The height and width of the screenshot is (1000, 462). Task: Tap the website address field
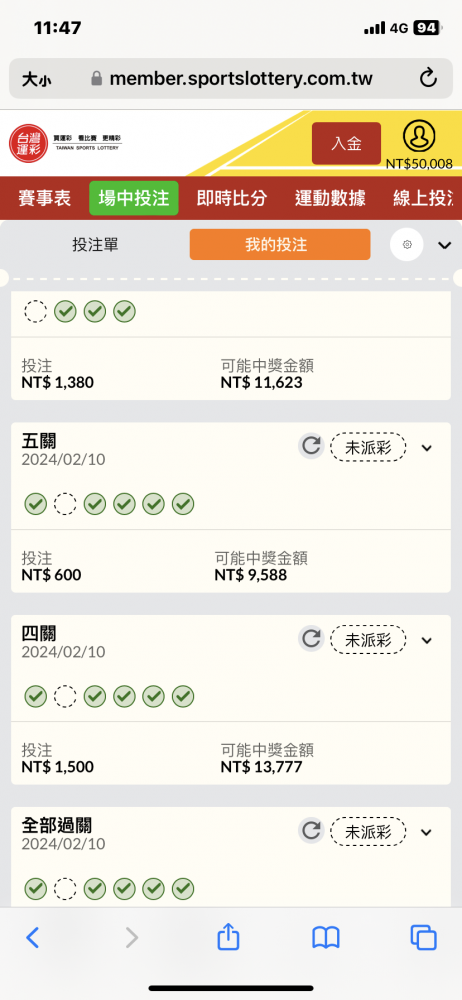coord(231,78)
